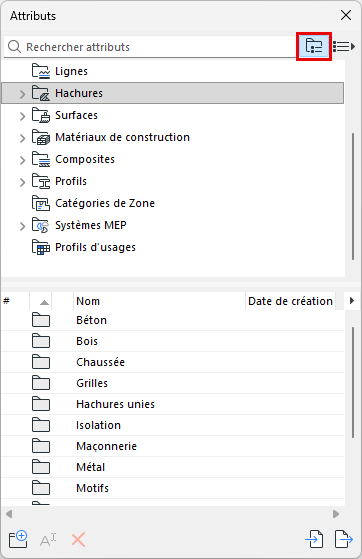Sort by Nom column header
The height and width of the screenshot is (559, 362).
(159, 301)
